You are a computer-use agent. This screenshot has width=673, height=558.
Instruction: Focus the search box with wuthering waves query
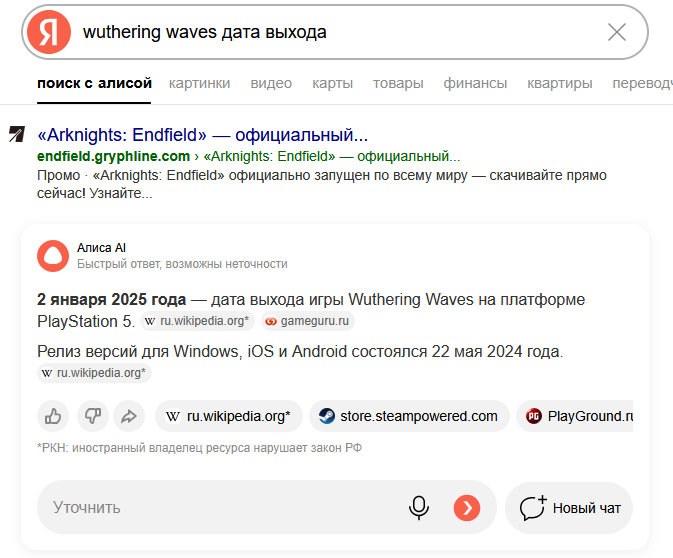335,32
